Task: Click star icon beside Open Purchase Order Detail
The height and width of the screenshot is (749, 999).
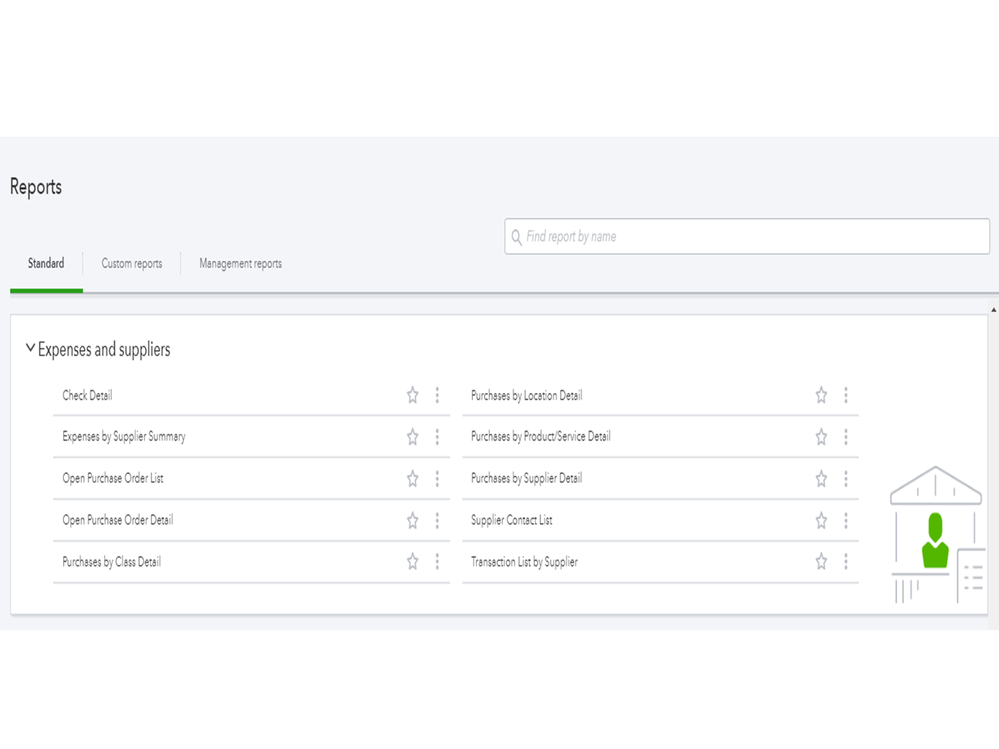Action: pos(412,520)
